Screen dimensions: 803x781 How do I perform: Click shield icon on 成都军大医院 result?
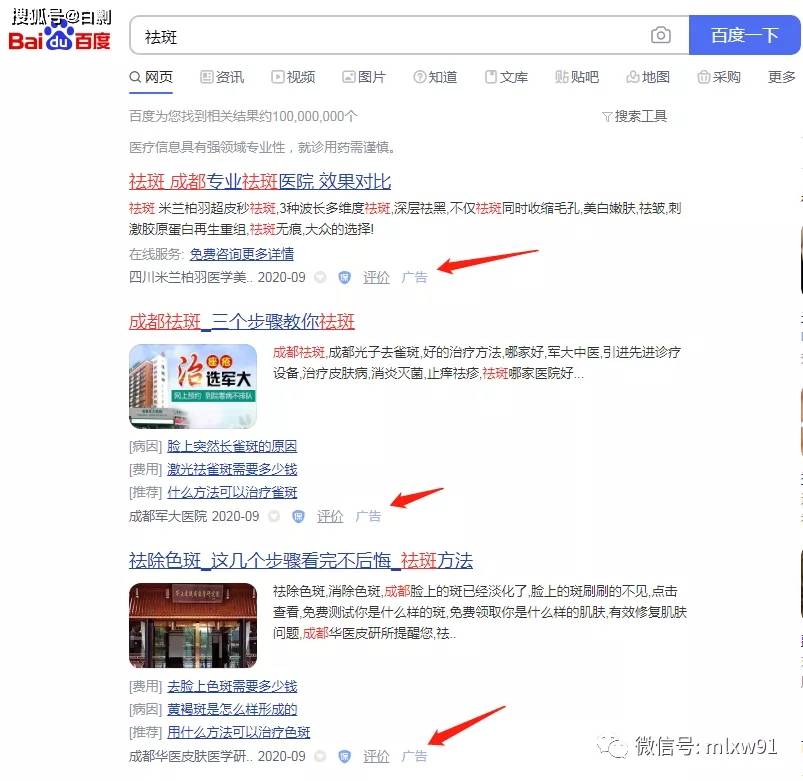pos(298,516)
